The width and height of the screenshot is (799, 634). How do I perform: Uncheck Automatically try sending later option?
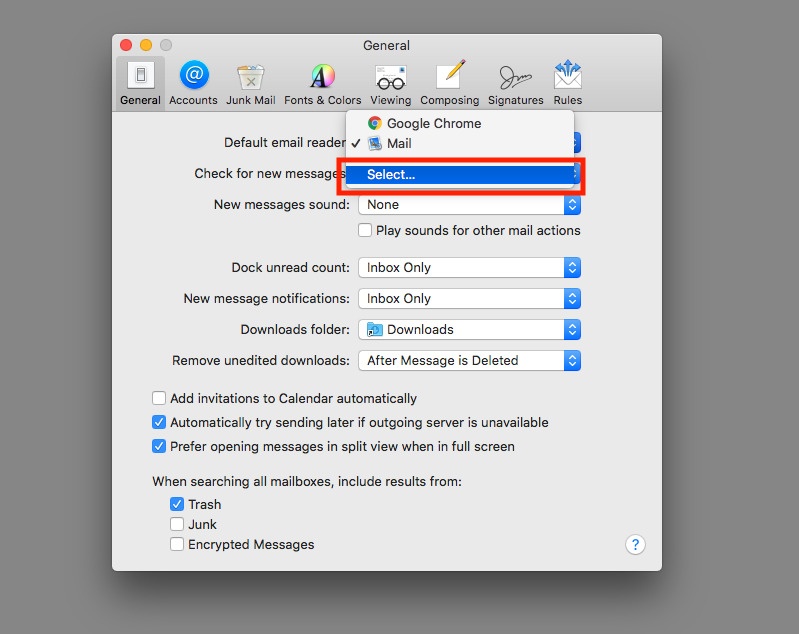pyautogui.click(x=159, y=422)
